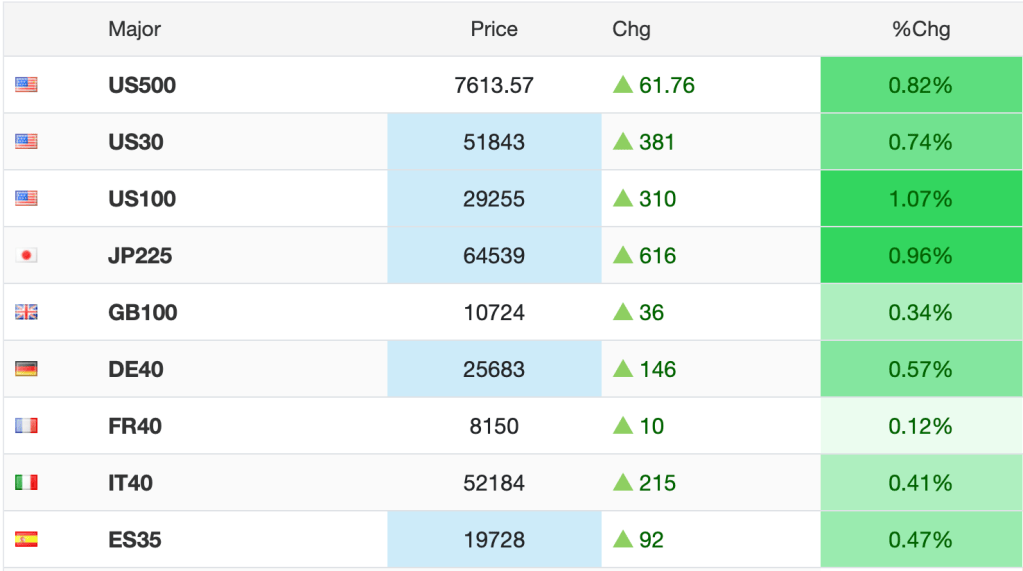Sort by the Price column header
The image size is (1023, 571).
point(494,29)
